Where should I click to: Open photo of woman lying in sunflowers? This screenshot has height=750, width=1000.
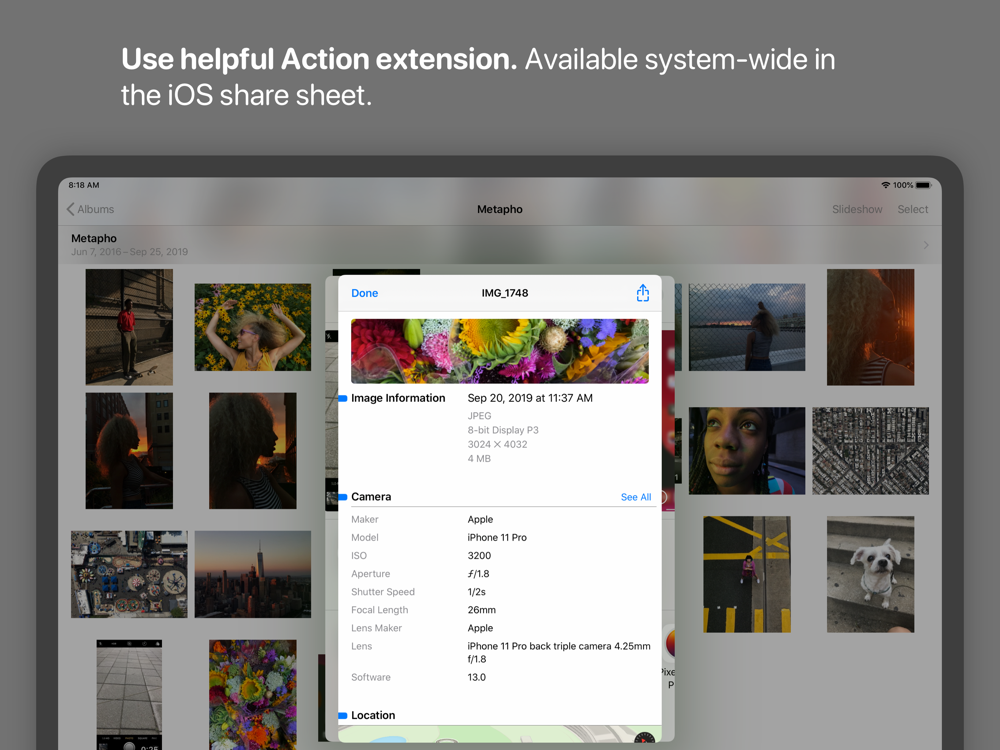(253, 327)
